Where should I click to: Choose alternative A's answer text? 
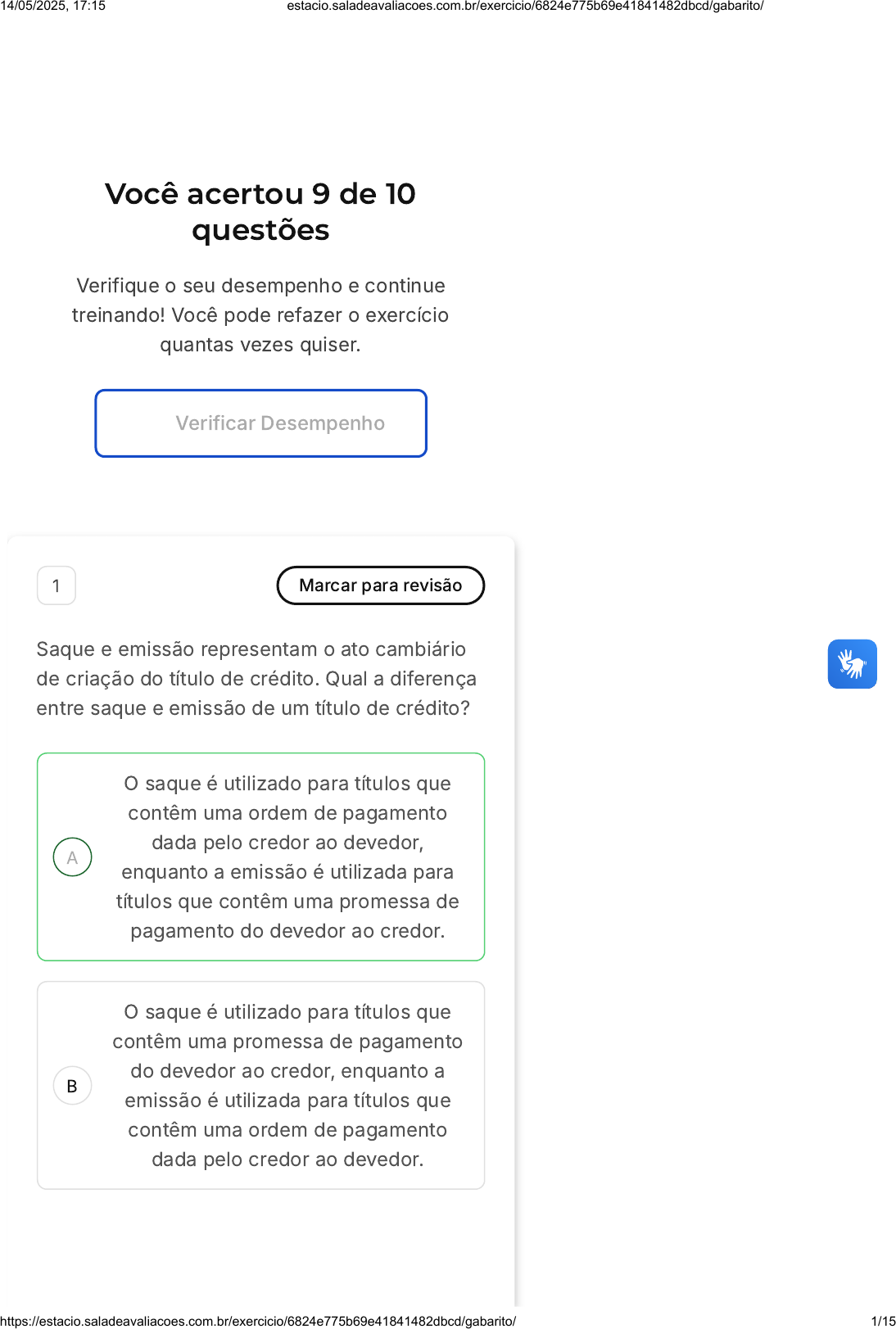(x=287, y=857)
